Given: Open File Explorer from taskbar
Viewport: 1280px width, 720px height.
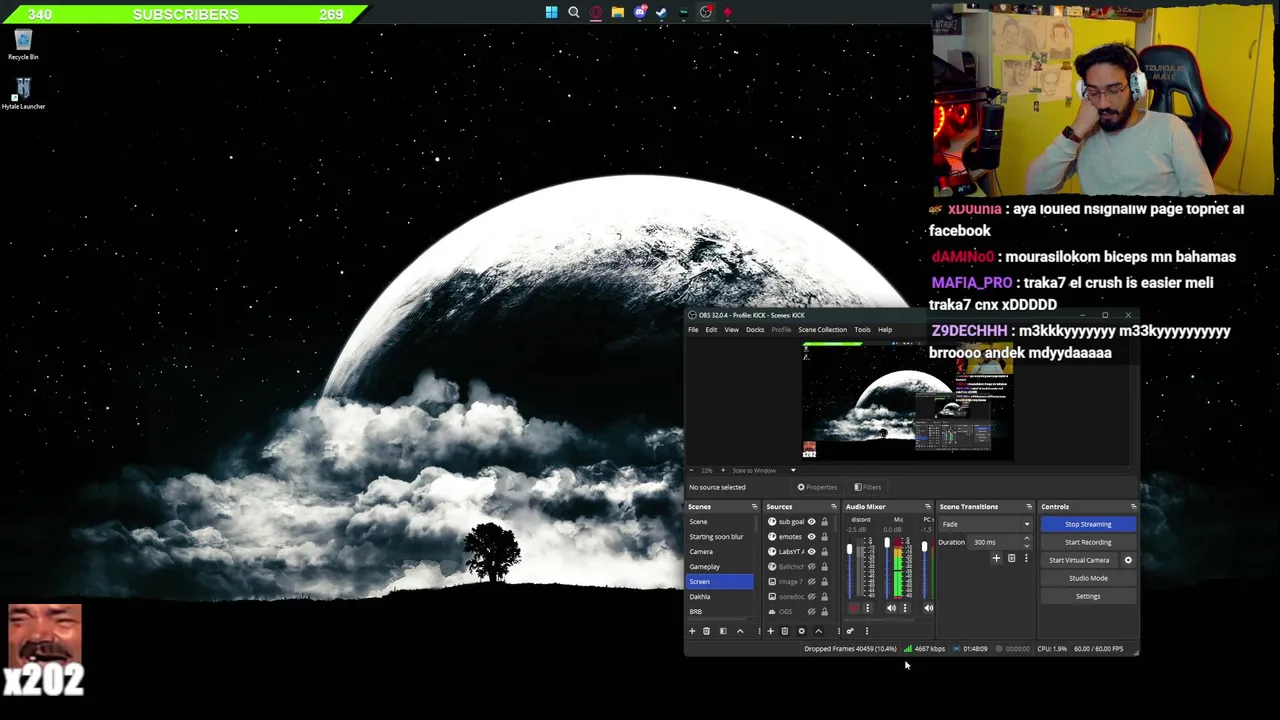Looking at the screenshot, I should (618, 12).
